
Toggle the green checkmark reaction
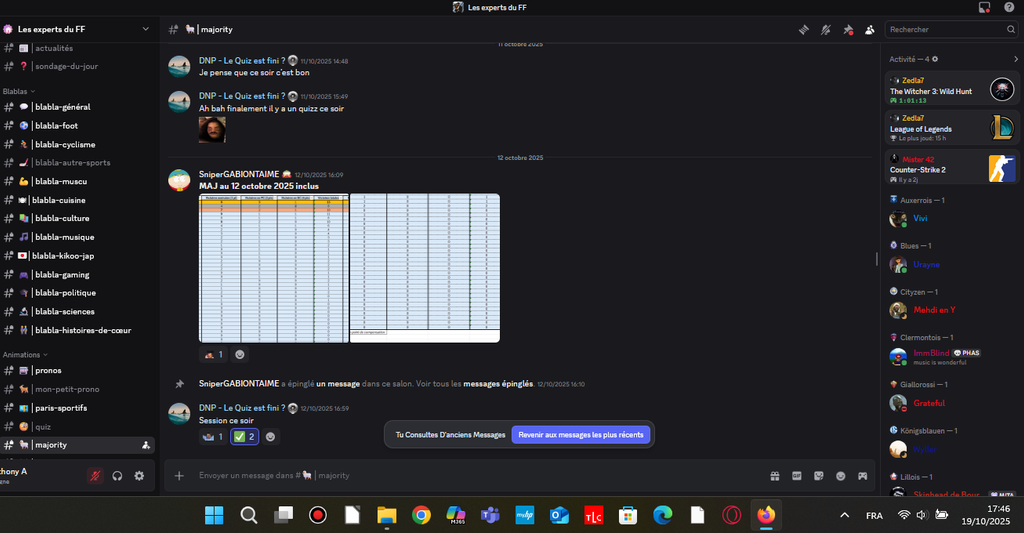coord(245,436)
